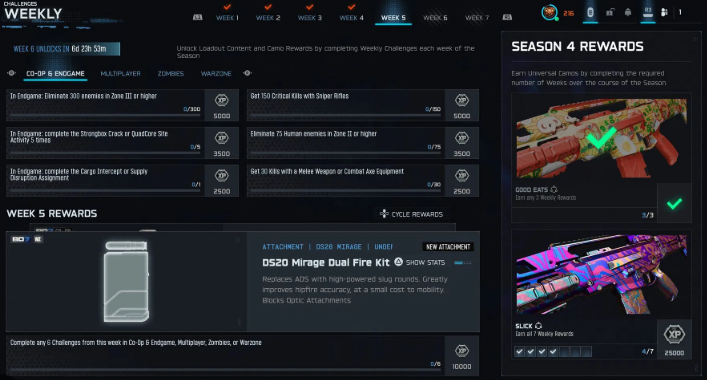
Task: Open the player profile emblem avatar
Action: click(549, 12)
